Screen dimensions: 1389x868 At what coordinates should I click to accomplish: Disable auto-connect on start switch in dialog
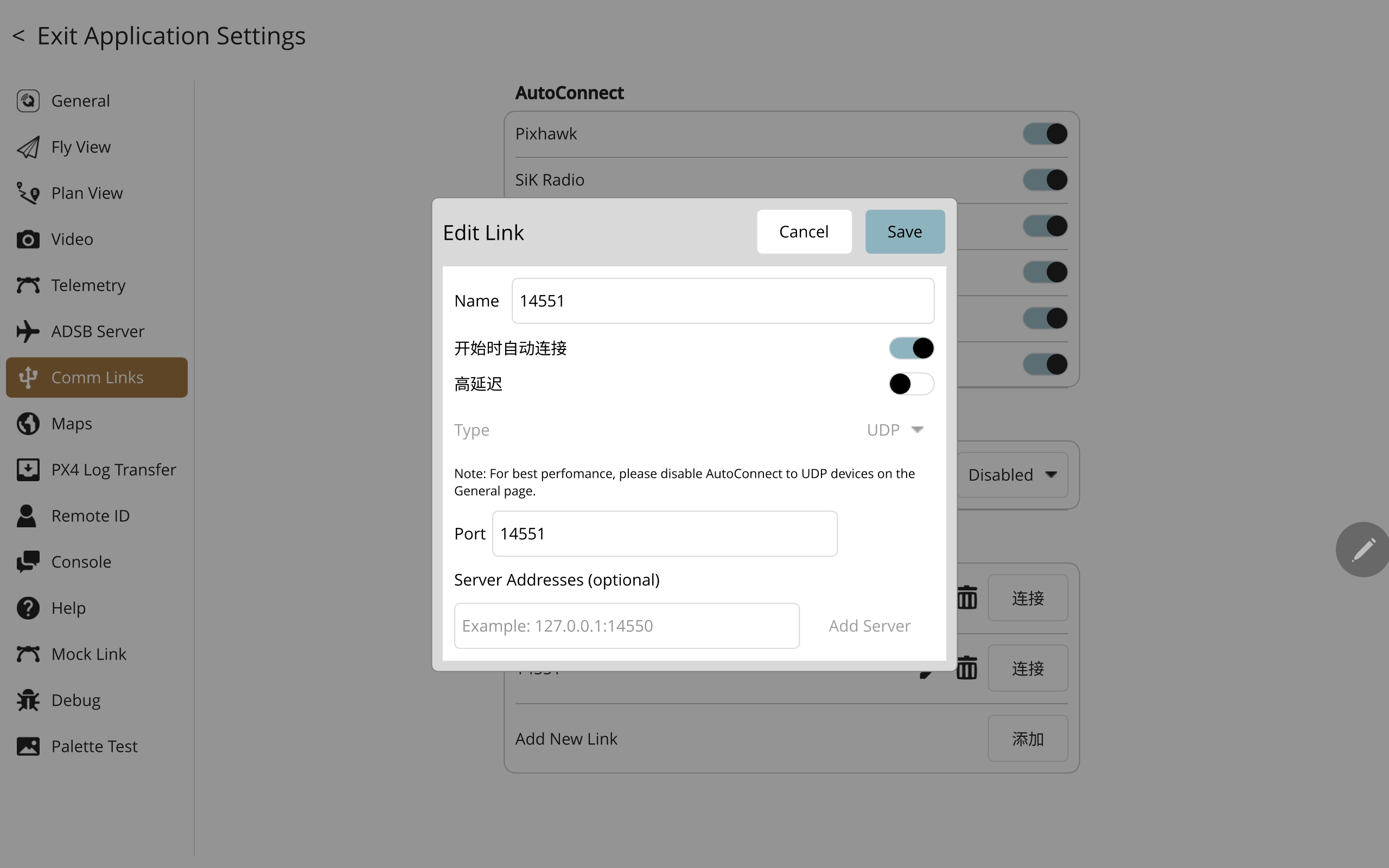click(912, 348)
